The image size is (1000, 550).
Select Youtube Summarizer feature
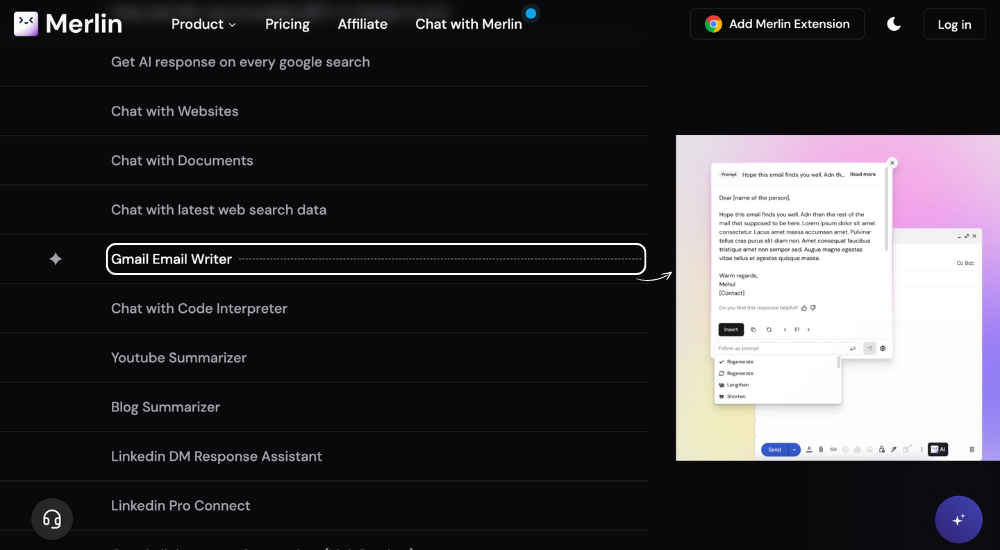pos(179,357)
